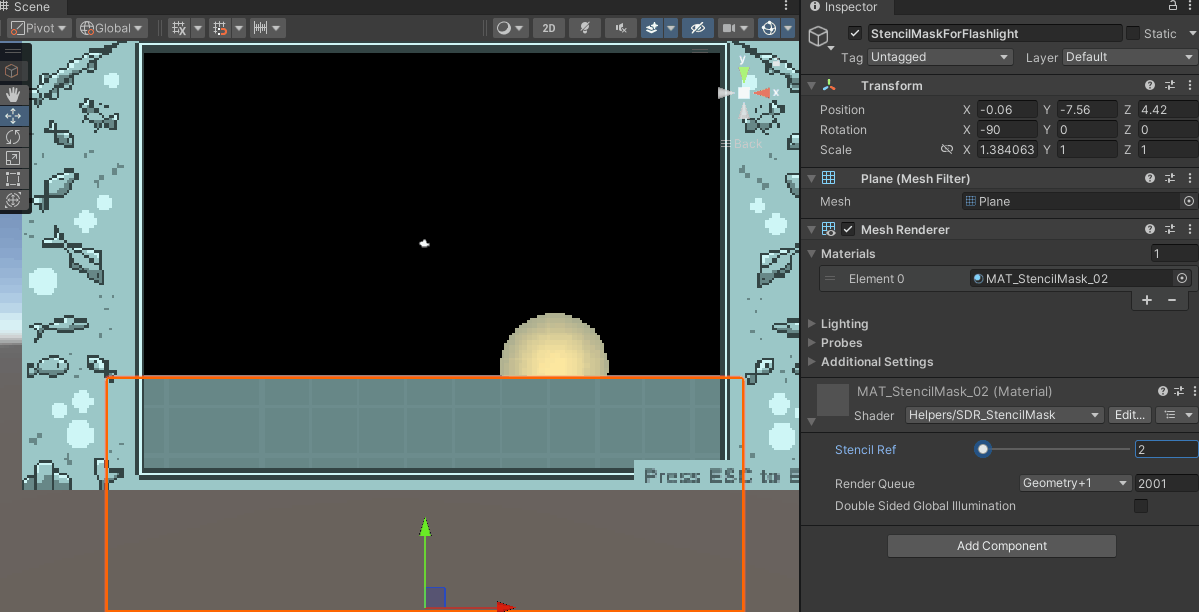Toggle Double Sided Global Illumination checkbox
The width and height of the screenshot is (1199, 612).
pyautogui.click(x=1141, y=506)
